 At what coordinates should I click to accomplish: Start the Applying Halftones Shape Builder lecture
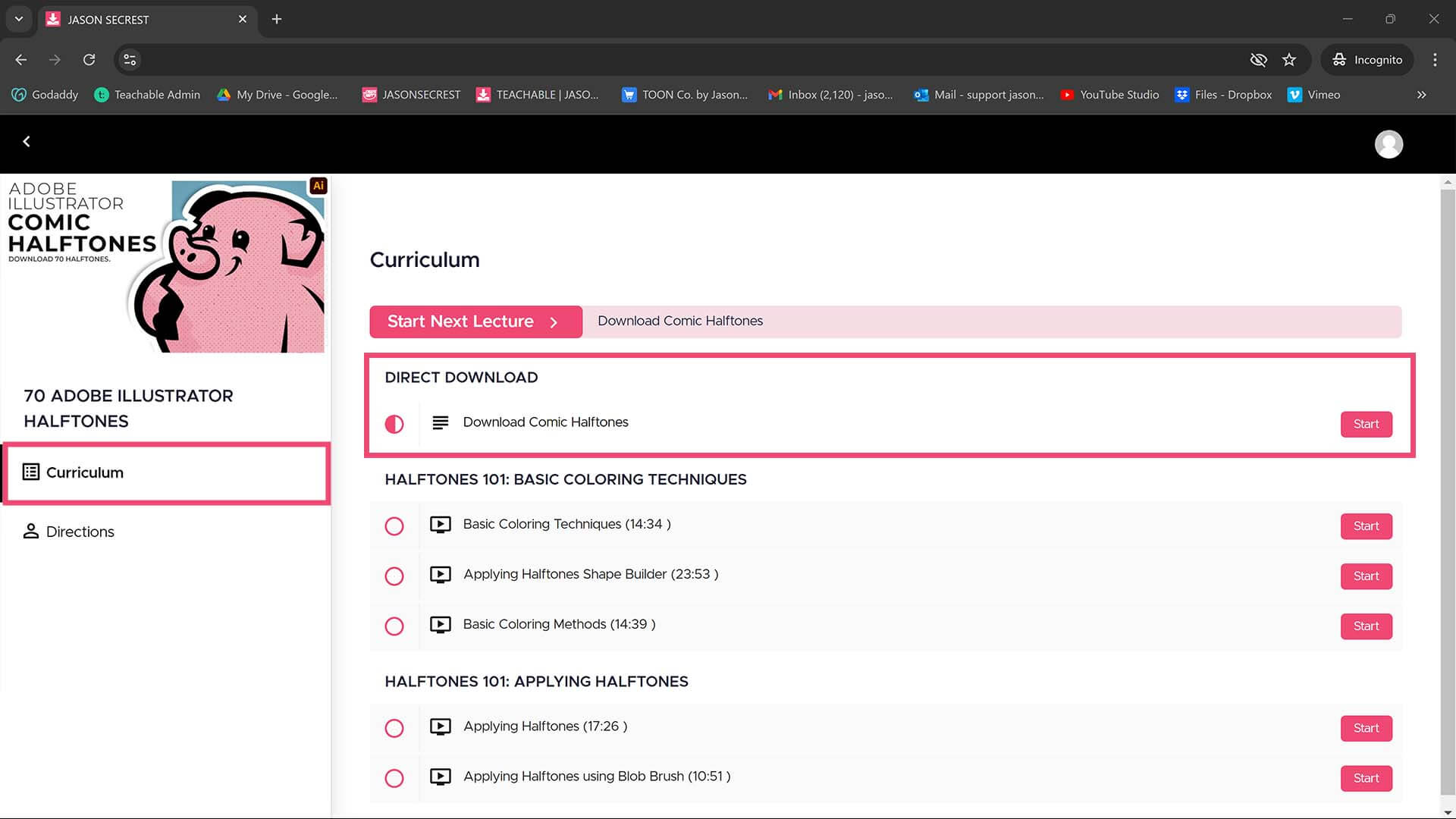point(1366,576)
